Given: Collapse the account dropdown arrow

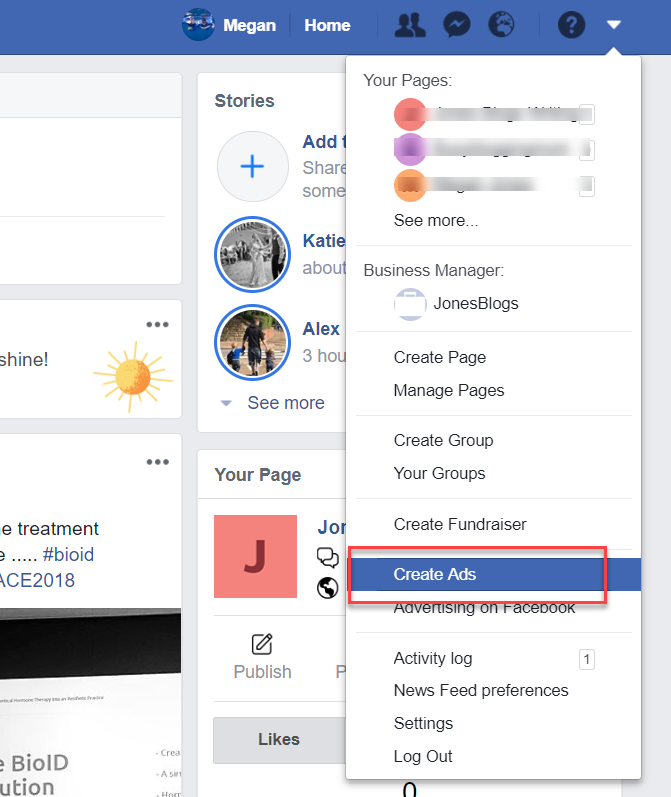Looking at the screenshot, I should 614,24.
